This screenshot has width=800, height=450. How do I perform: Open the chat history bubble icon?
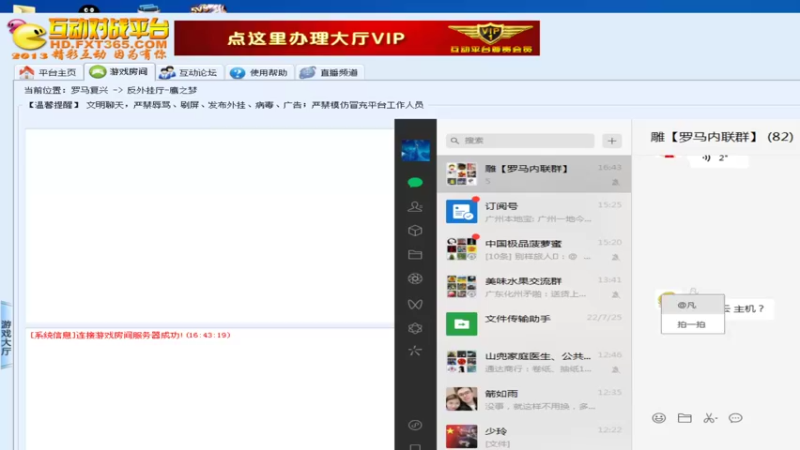point(735,418)
